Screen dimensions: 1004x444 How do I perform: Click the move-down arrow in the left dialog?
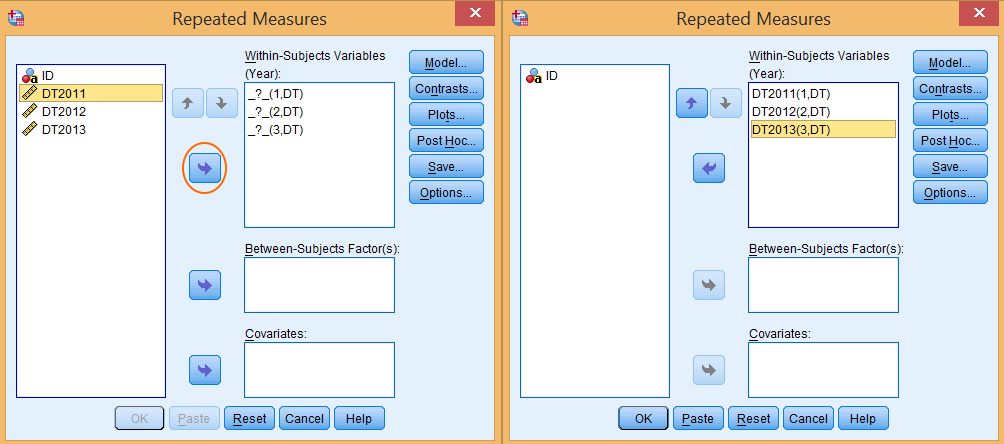[221, 101]
